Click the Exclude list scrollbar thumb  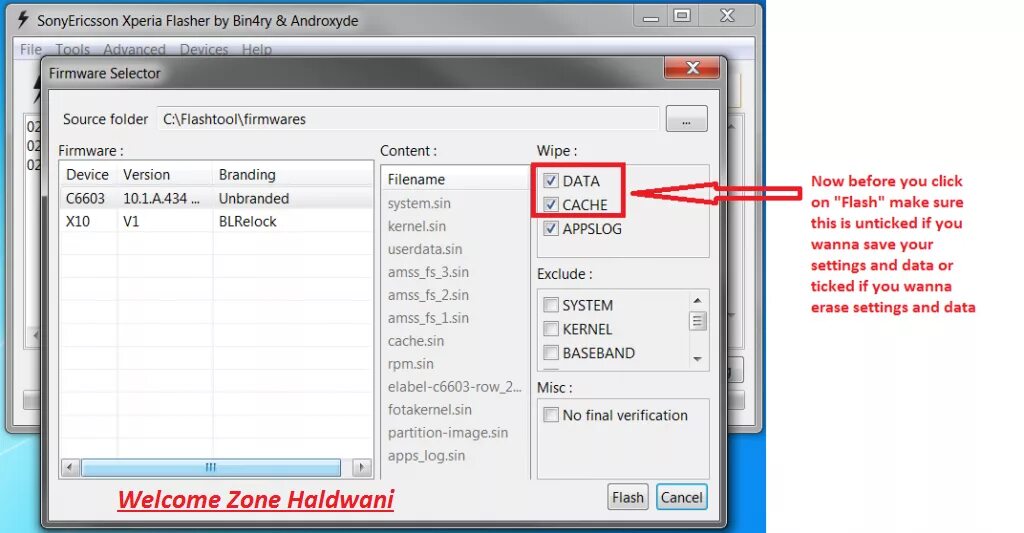click(697, 321)
